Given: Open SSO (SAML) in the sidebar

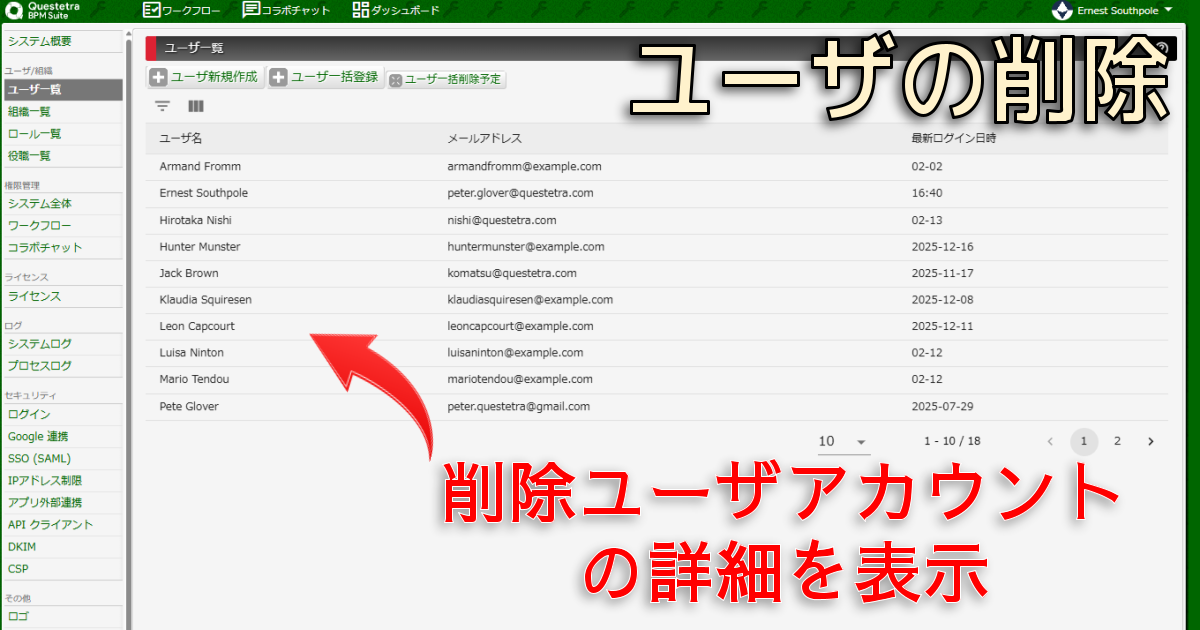Looking at the screenshot, I should click(62, 458).
